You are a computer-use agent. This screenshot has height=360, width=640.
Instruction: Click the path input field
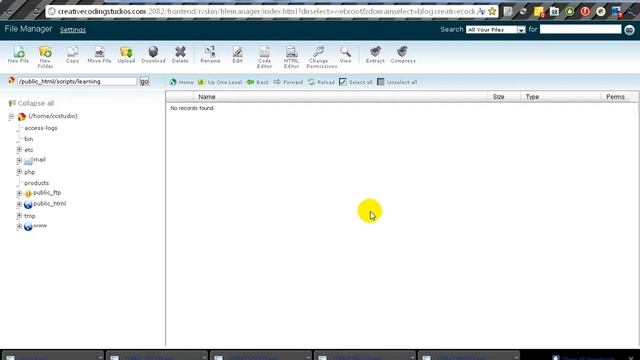pos(77,81)
